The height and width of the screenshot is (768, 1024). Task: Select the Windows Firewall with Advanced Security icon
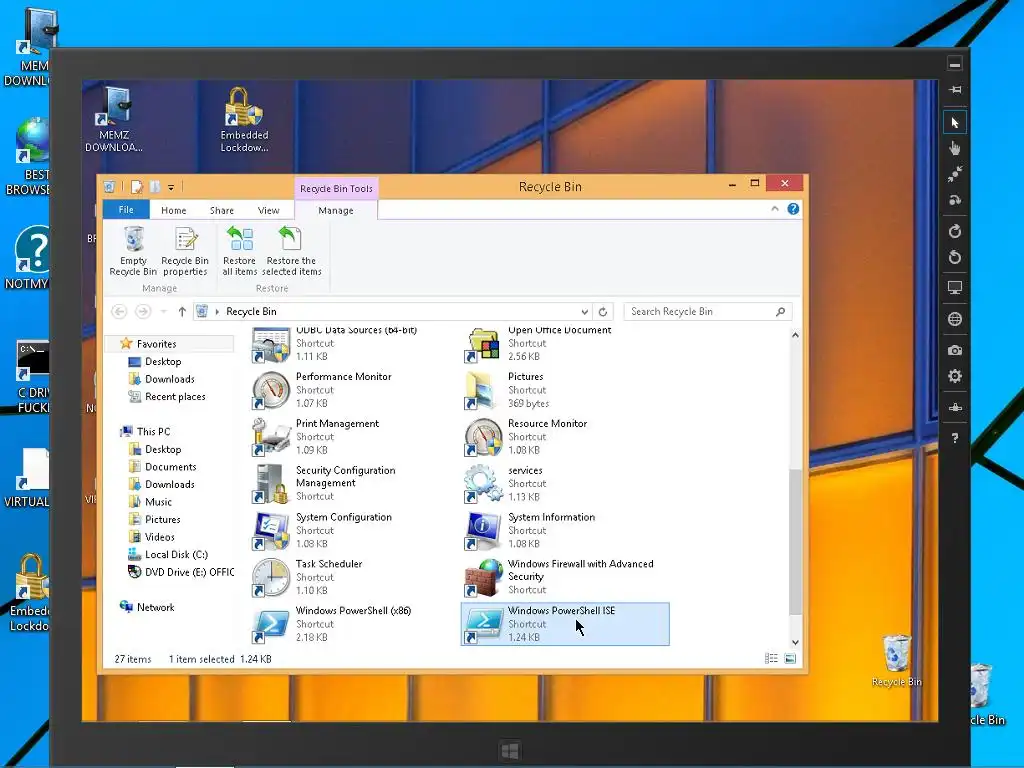click(x=483, y=578)
